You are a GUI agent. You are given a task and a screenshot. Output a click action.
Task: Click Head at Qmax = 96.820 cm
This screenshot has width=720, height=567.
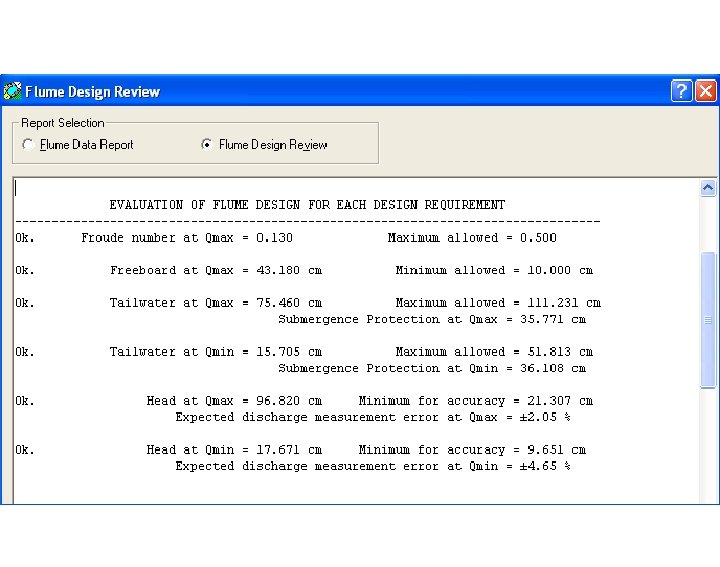coord(234,401)
